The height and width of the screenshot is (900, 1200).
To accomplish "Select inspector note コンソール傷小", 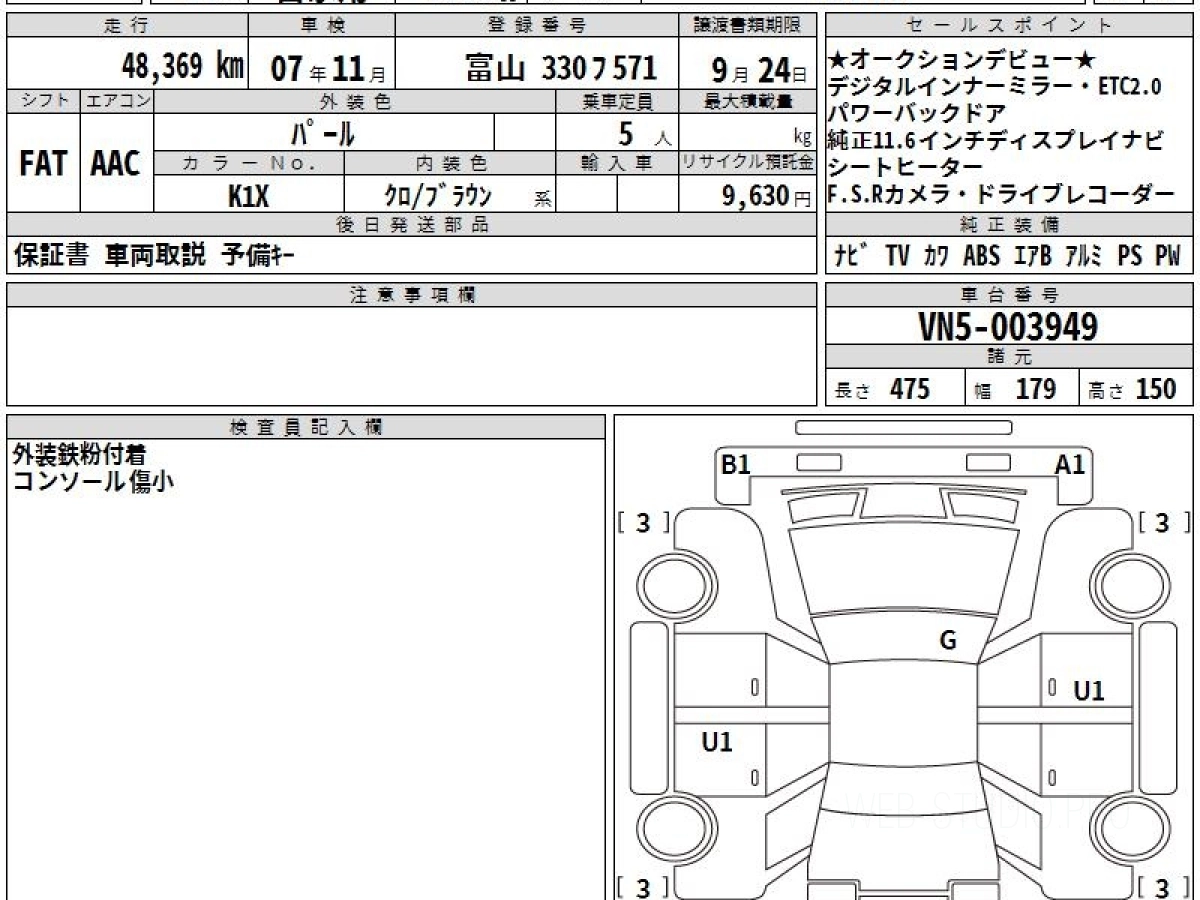I will tap(92, 481).
